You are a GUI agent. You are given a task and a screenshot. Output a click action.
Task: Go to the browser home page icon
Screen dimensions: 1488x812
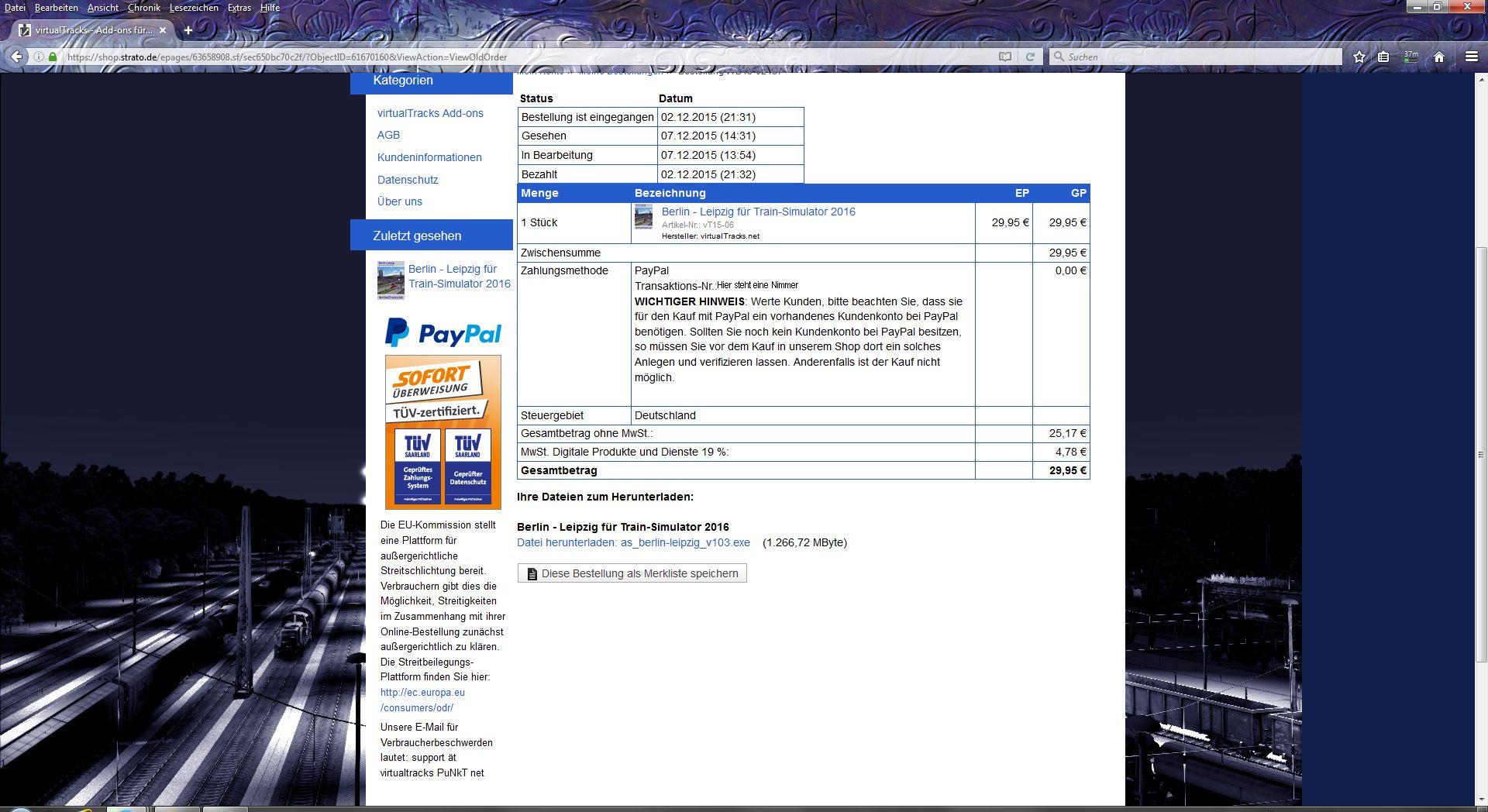click(x=1439, y=57)
